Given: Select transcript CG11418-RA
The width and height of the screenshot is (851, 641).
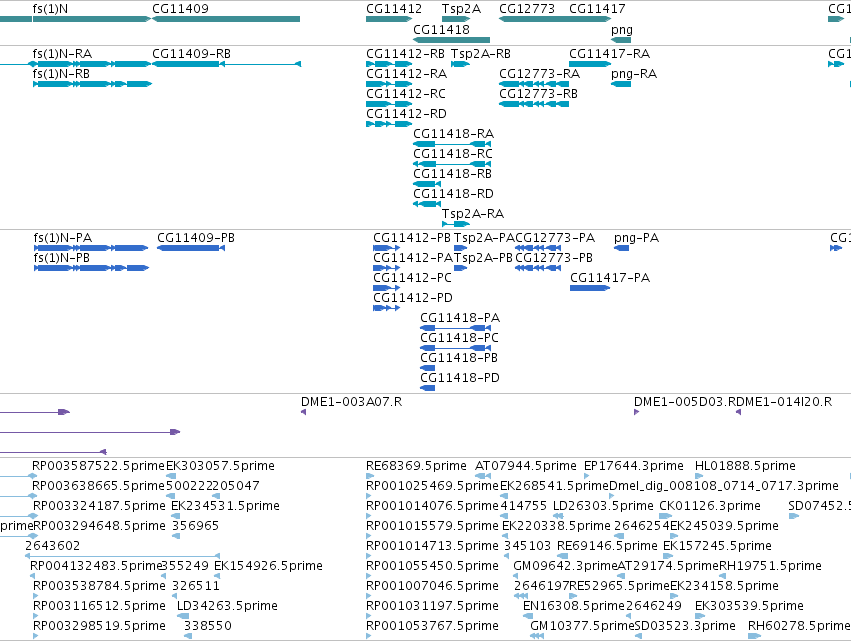Looking at the screenshot, I should pos(454,134).
